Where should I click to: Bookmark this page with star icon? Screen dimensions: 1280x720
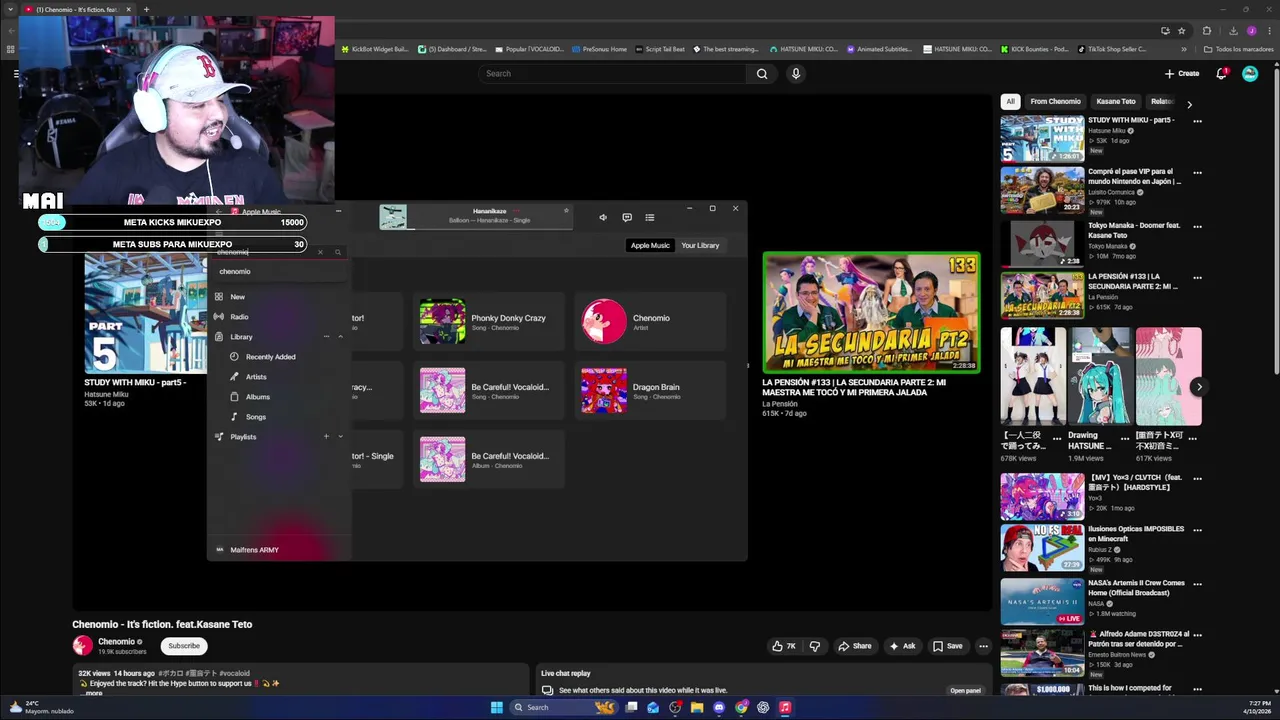tap(1181, 31)
